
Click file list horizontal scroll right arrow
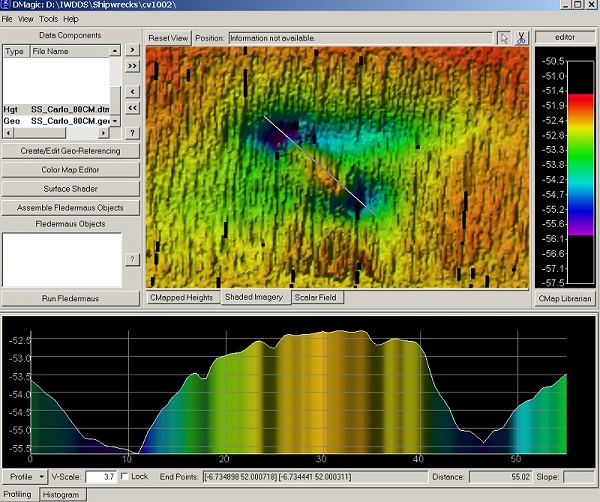point(103,133)
